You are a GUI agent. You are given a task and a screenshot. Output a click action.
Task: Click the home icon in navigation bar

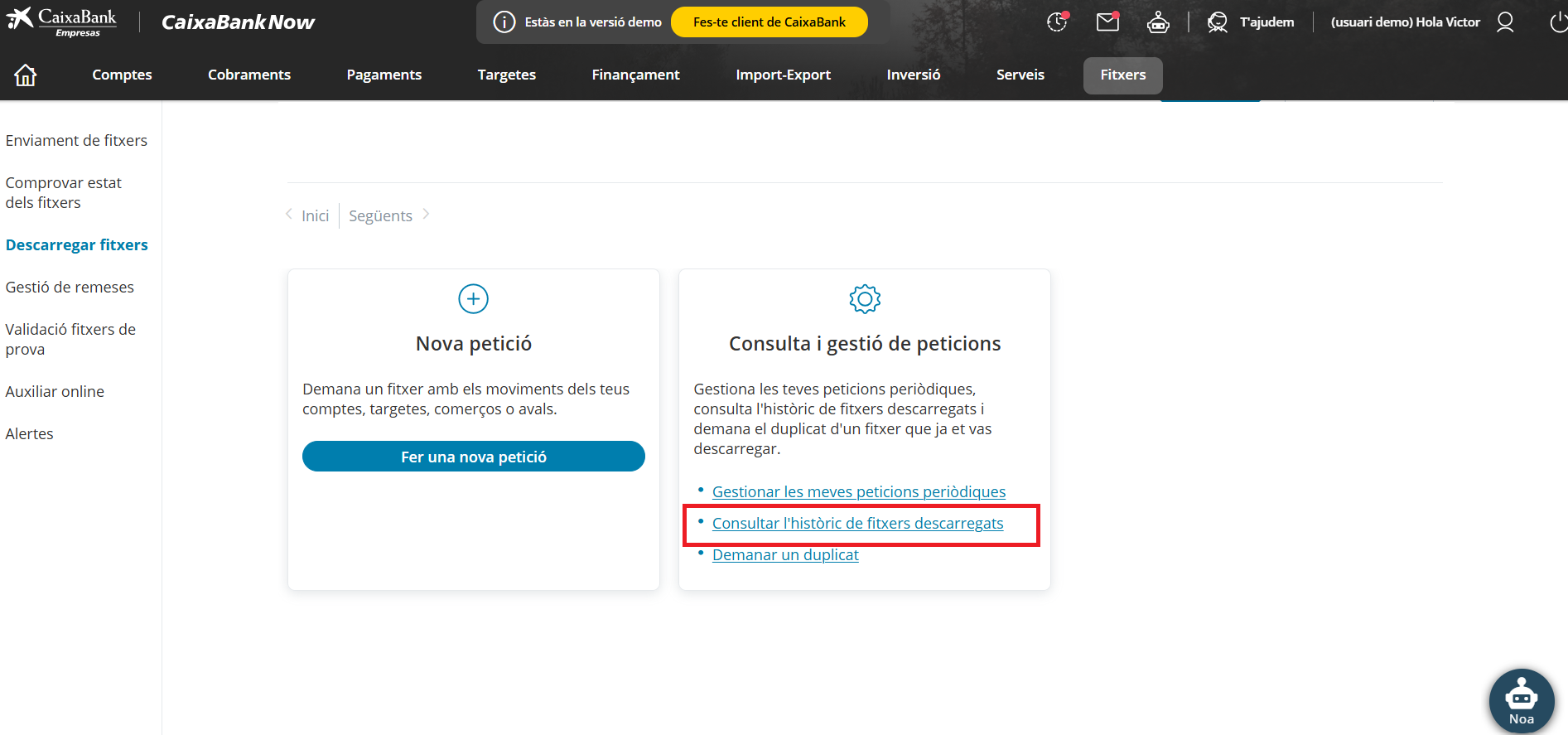coord(26,75)
